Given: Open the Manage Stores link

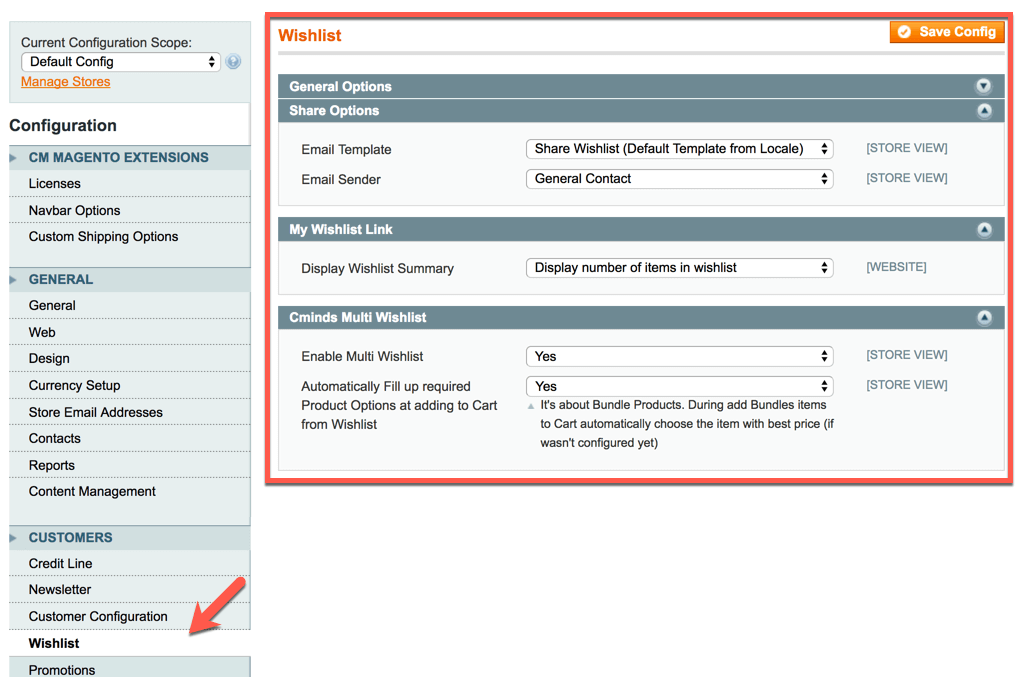Looking at the screenshot, I should point(65,82).
